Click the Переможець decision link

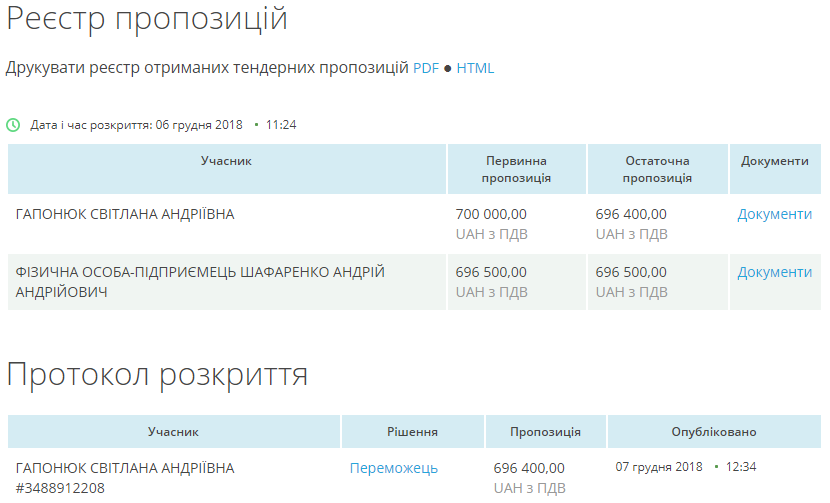pyautogui.click(x=393, y=468)
